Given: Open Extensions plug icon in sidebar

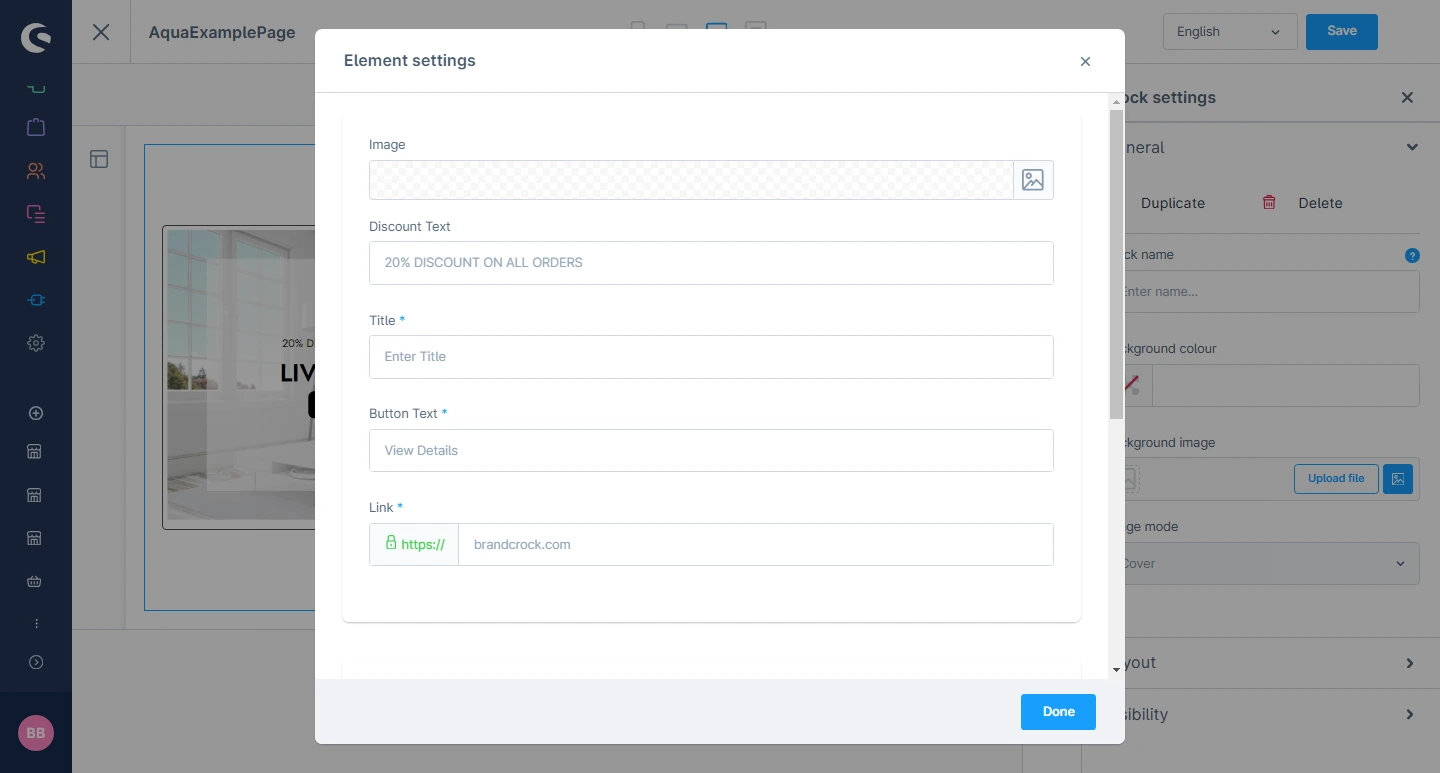Looking at the screenshot, I should pos(36,300).
